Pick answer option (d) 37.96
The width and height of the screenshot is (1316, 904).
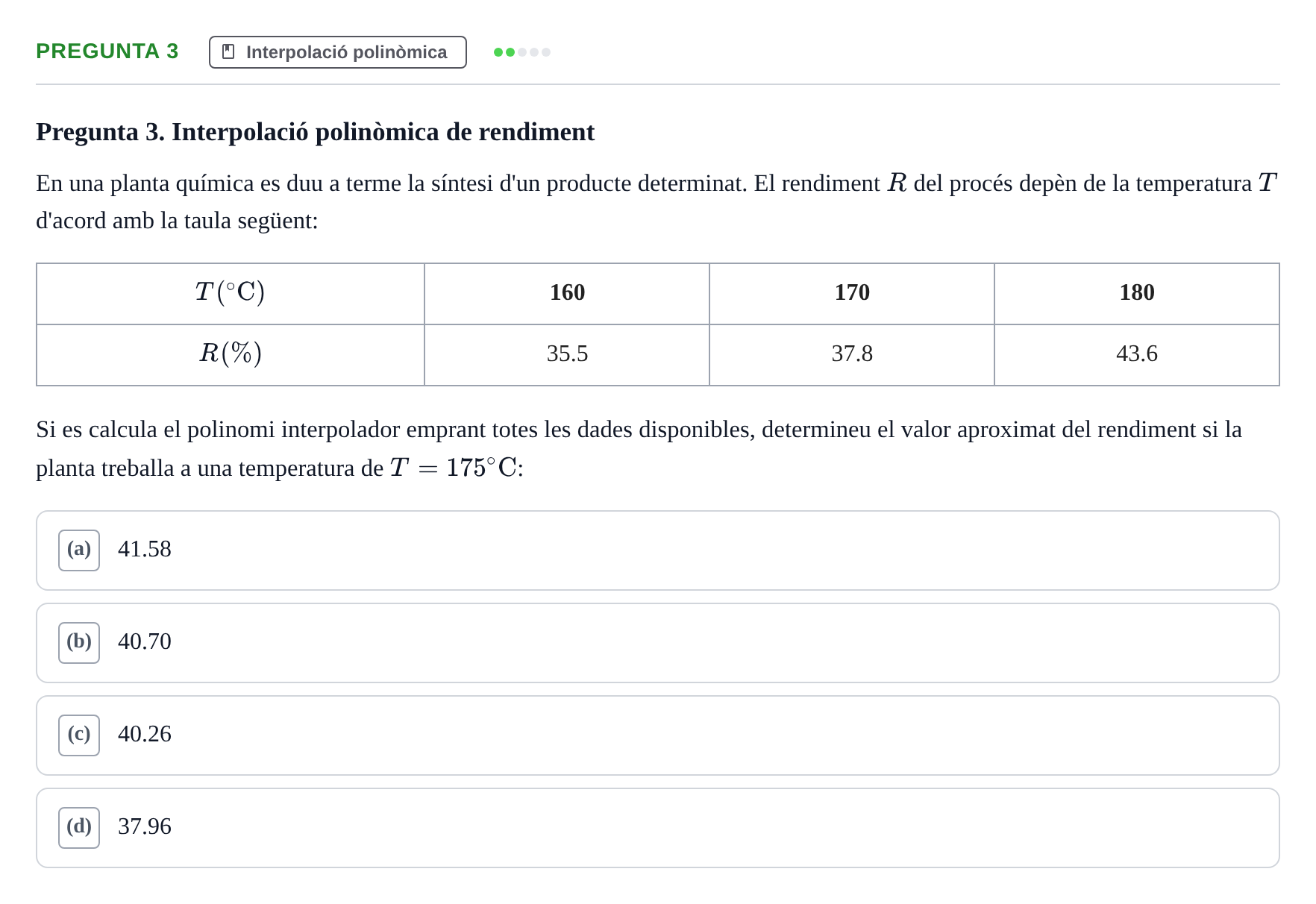coord(658,828)
